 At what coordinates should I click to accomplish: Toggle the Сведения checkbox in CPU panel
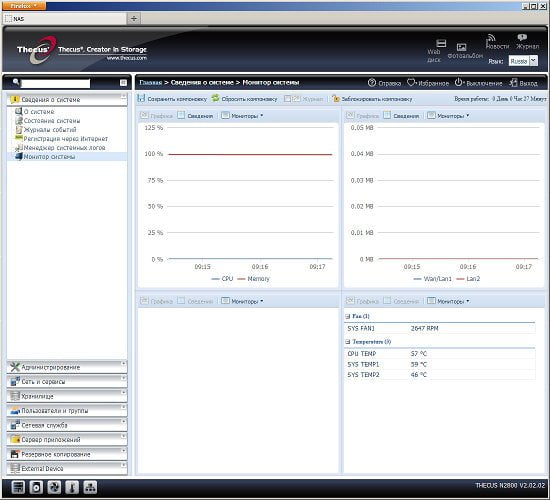[181, 115]
